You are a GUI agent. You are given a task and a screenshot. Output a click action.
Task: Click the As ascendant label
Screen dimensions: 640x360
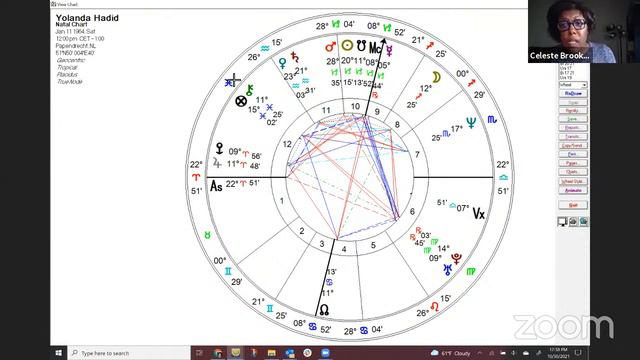point(216,187)
